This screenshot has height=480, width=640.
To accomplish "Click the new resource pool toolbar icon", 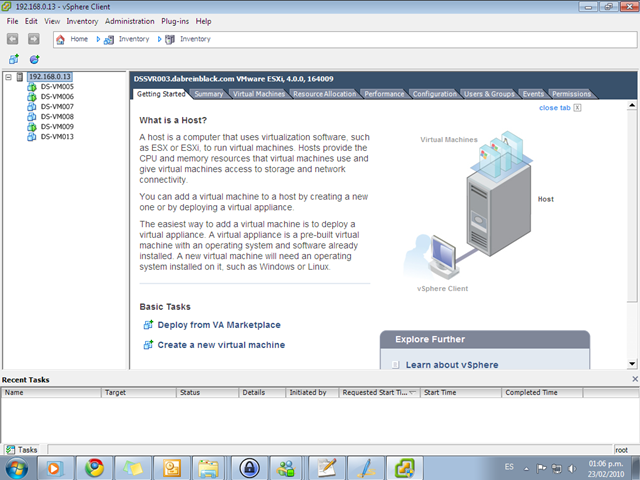I will (34, 60).
